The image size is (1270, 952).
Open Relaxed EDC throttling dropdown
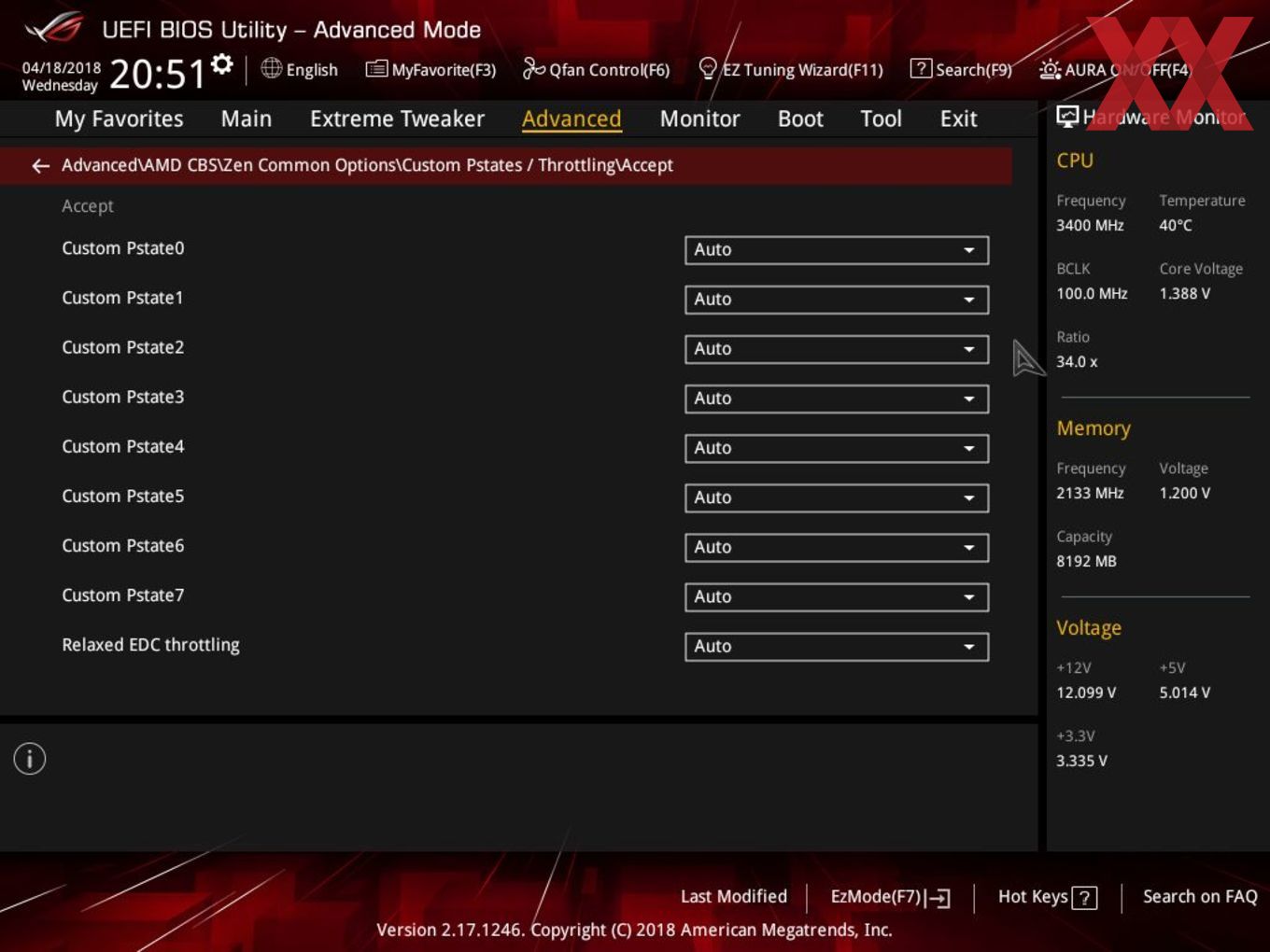tap(837, 646)
